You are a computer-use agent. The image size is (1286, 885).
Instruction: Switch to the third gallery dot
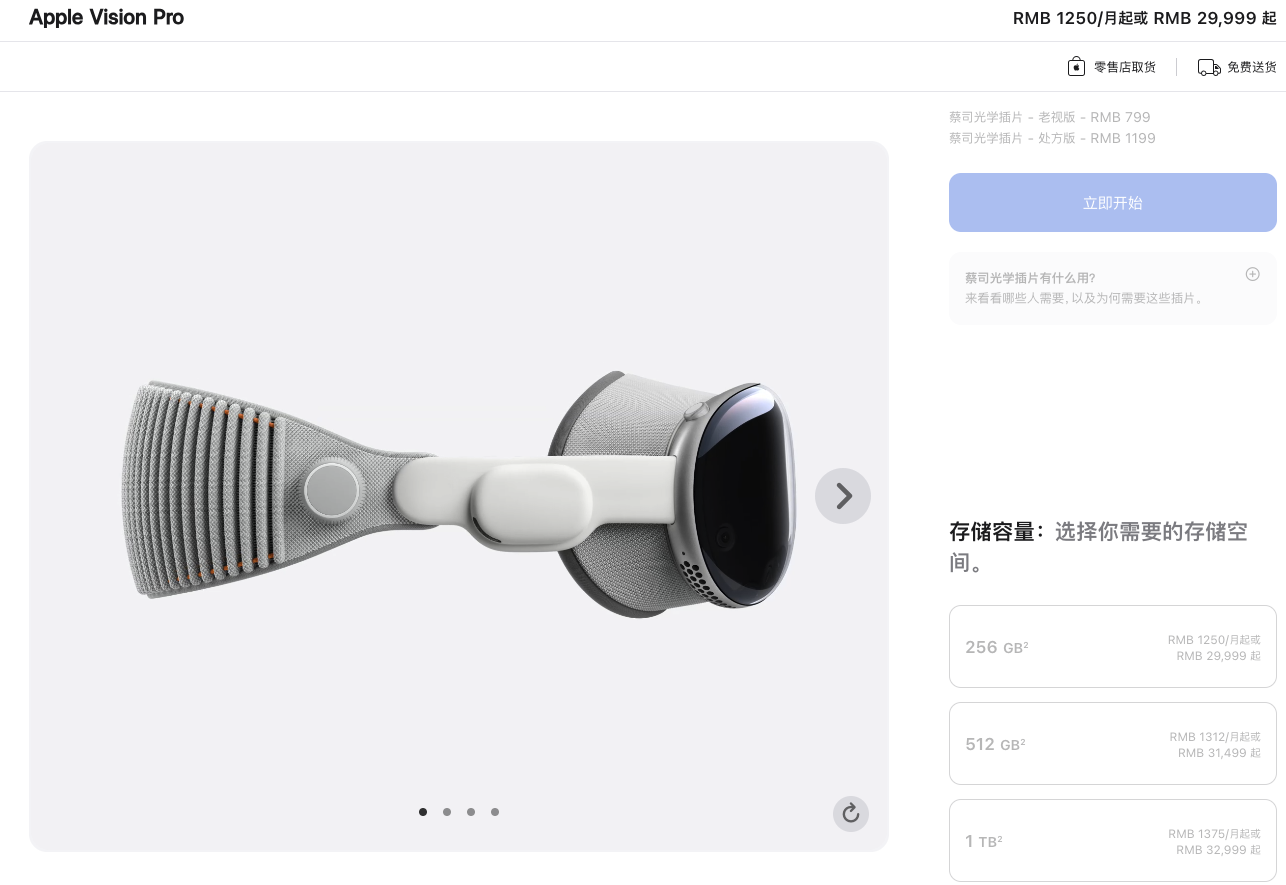[471, 812]
